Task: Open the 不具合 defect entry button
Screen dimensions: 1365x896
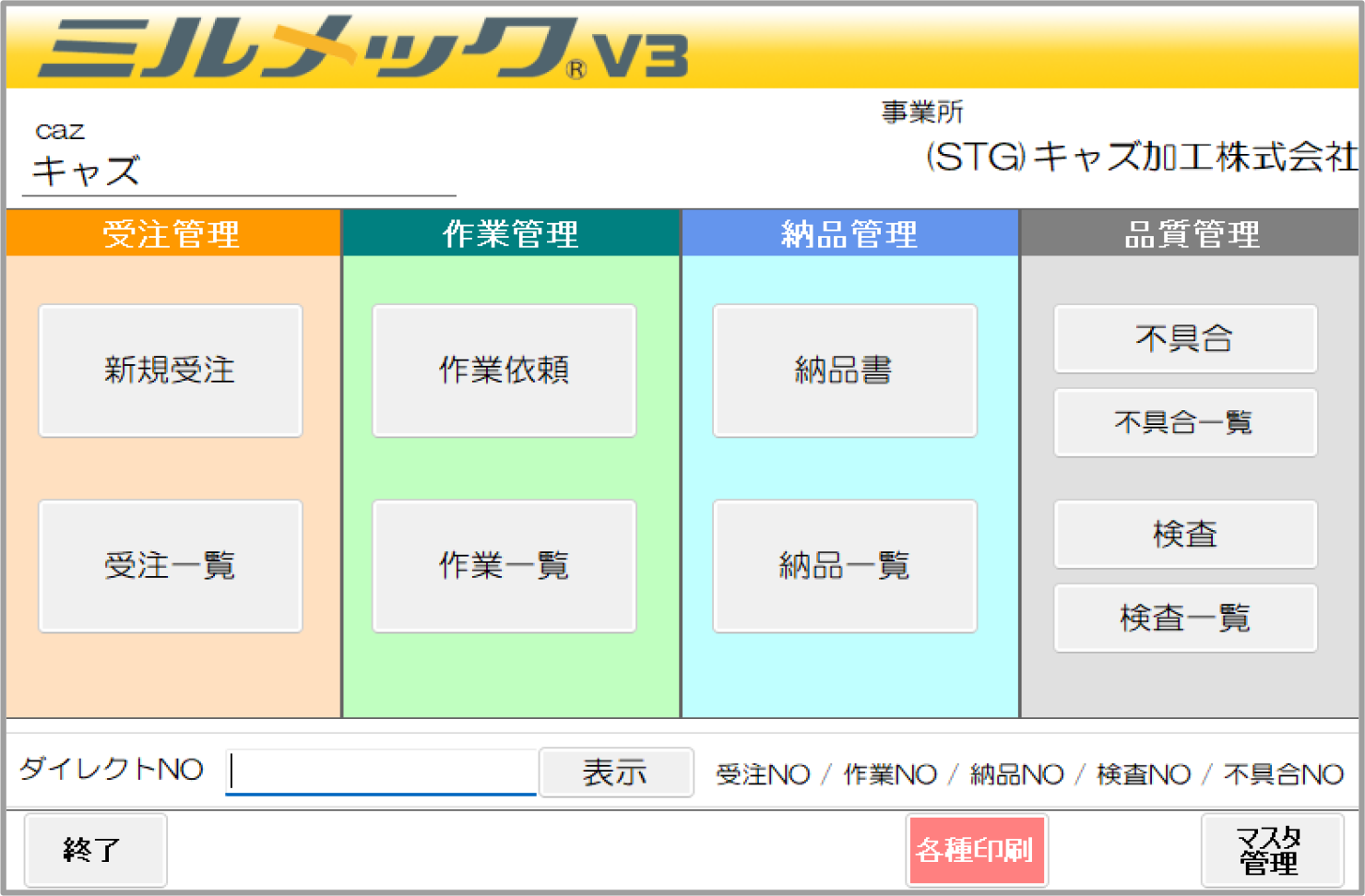Action: (1185, 339)
